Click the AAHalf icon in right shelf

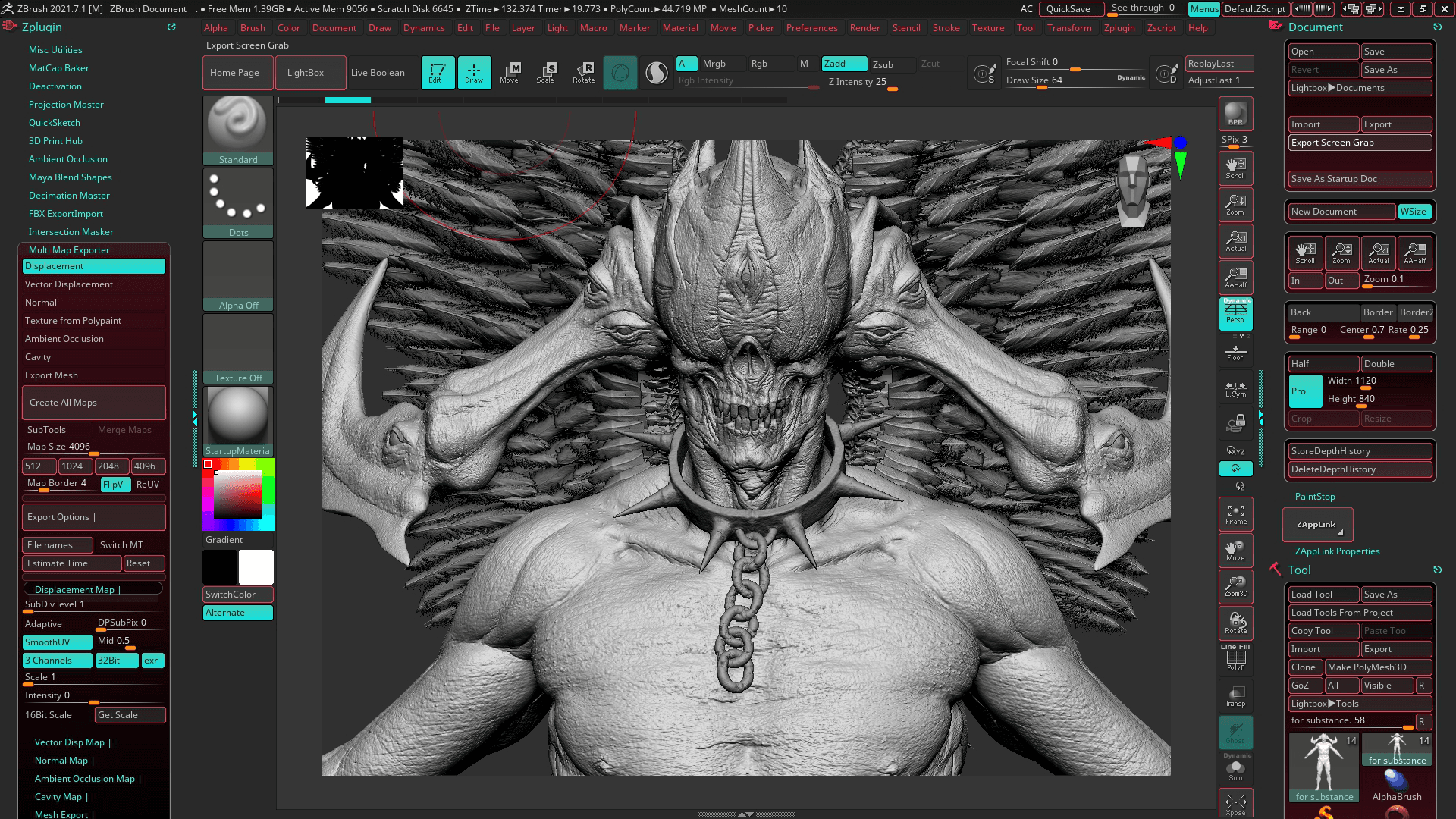(x=1235, y=278)
